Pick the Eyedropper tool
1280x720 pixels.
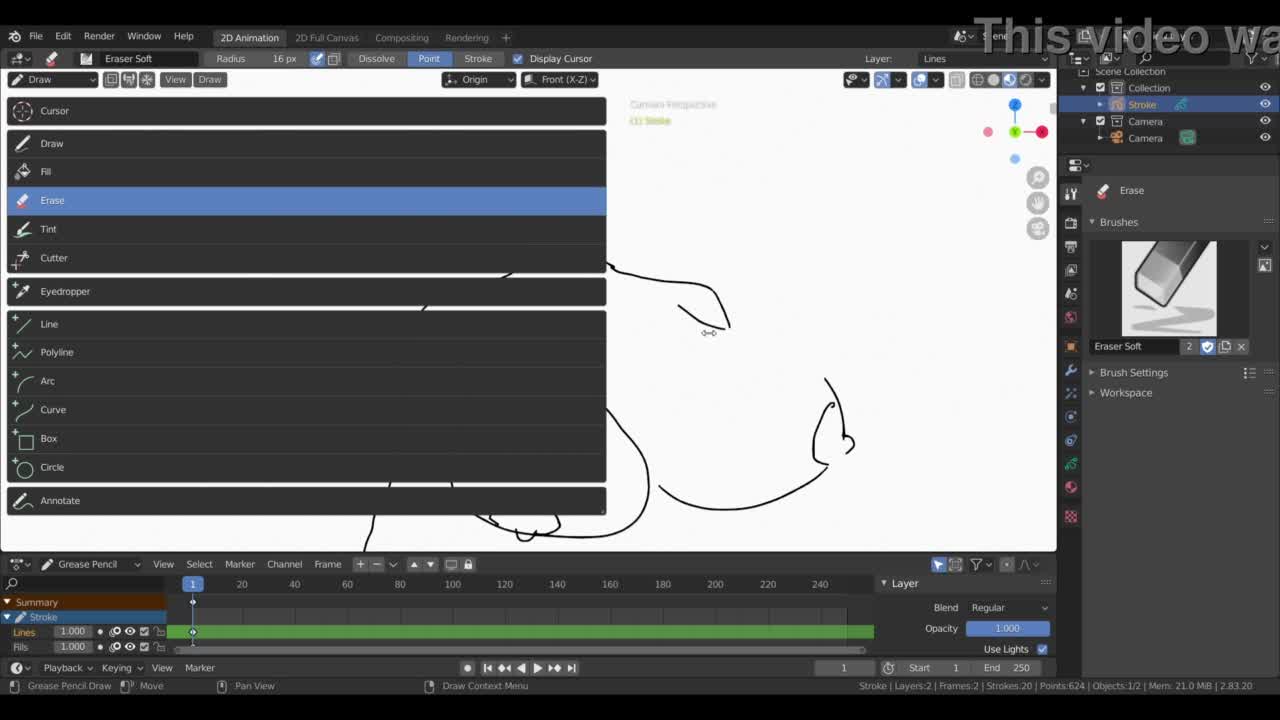(x=65, y=292)
